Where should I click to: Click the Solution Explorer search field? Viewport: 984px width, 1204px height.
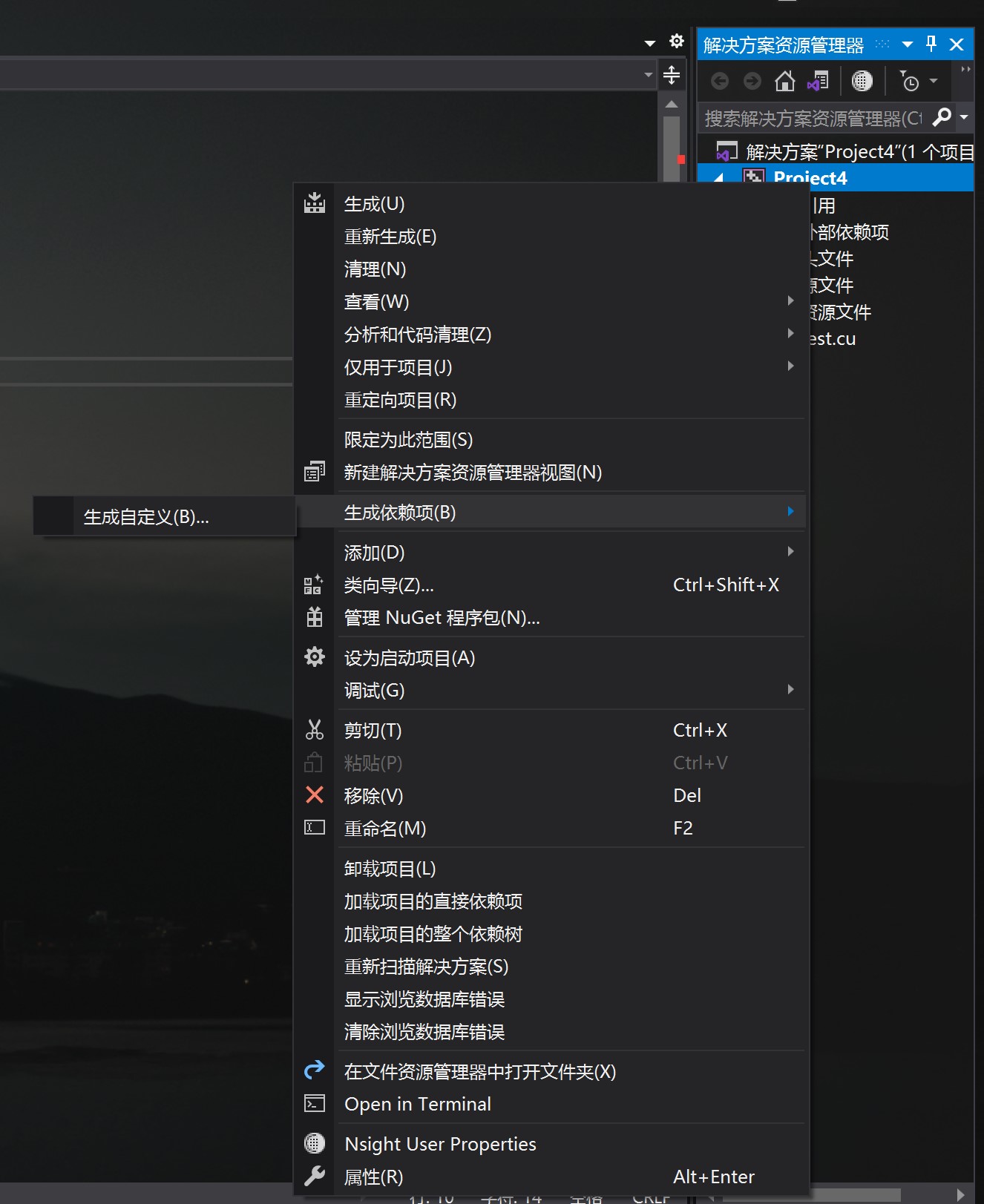click(814, 117)
